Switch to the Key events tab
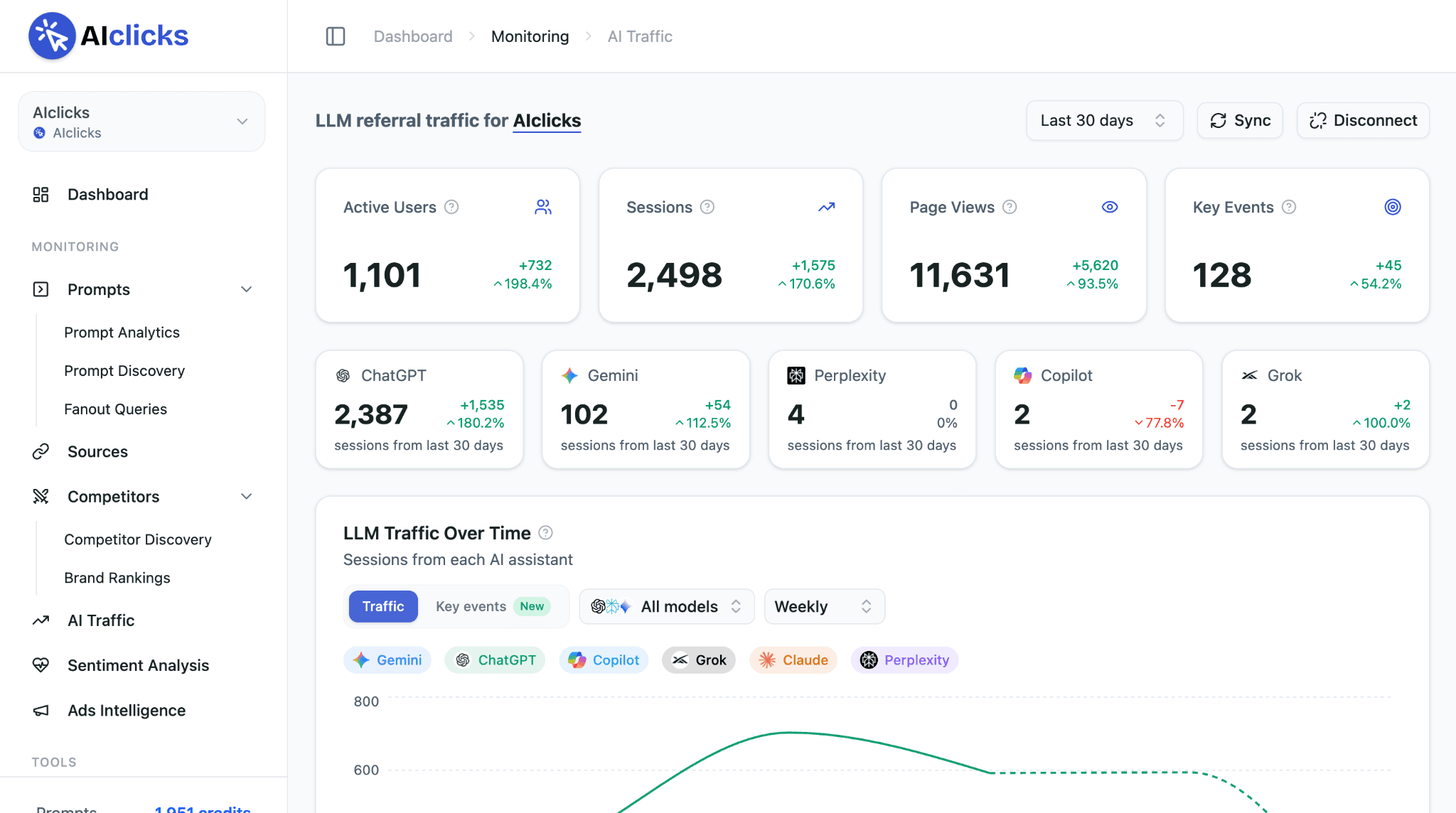The image size is (1456, 813). pyautogui.click(x=493, y=606)
